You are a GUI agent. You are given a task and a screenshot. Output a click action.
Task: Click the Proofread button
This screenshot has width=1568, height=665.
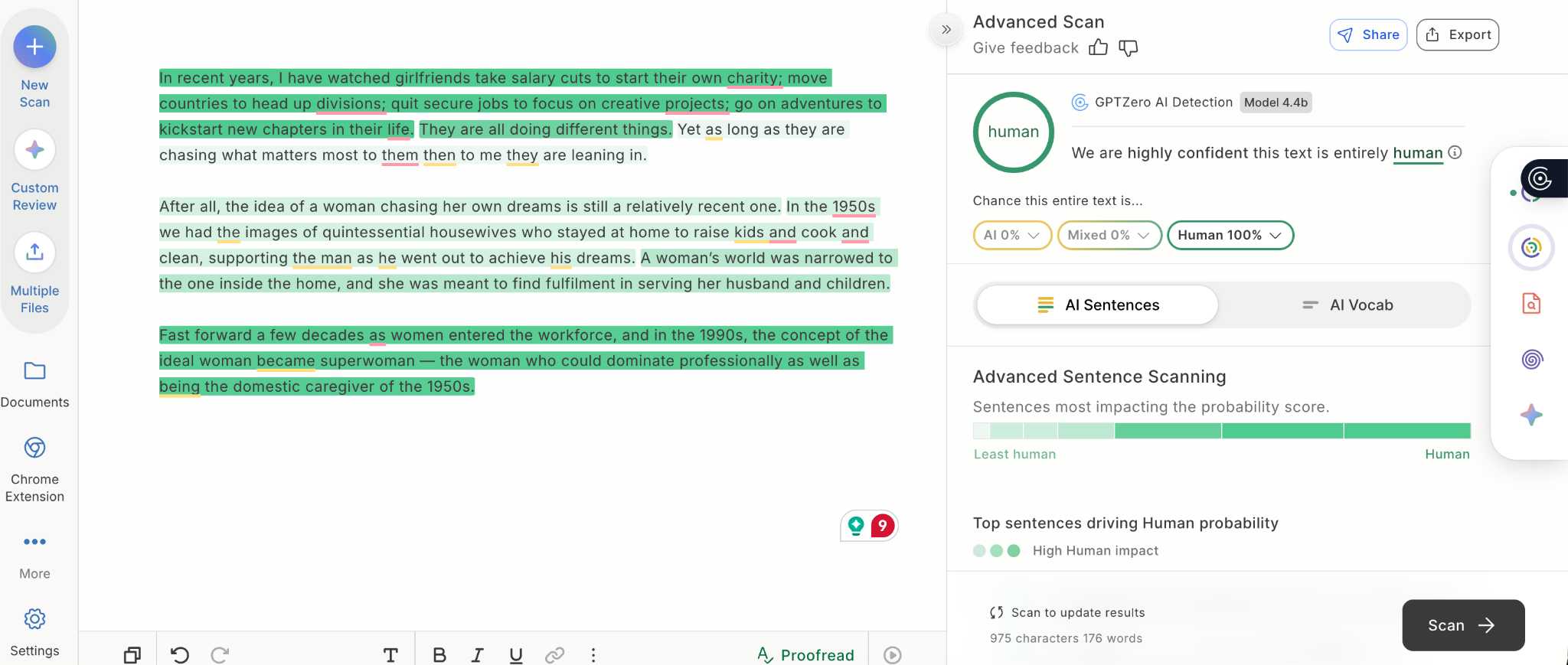click(x=805, y=655)
